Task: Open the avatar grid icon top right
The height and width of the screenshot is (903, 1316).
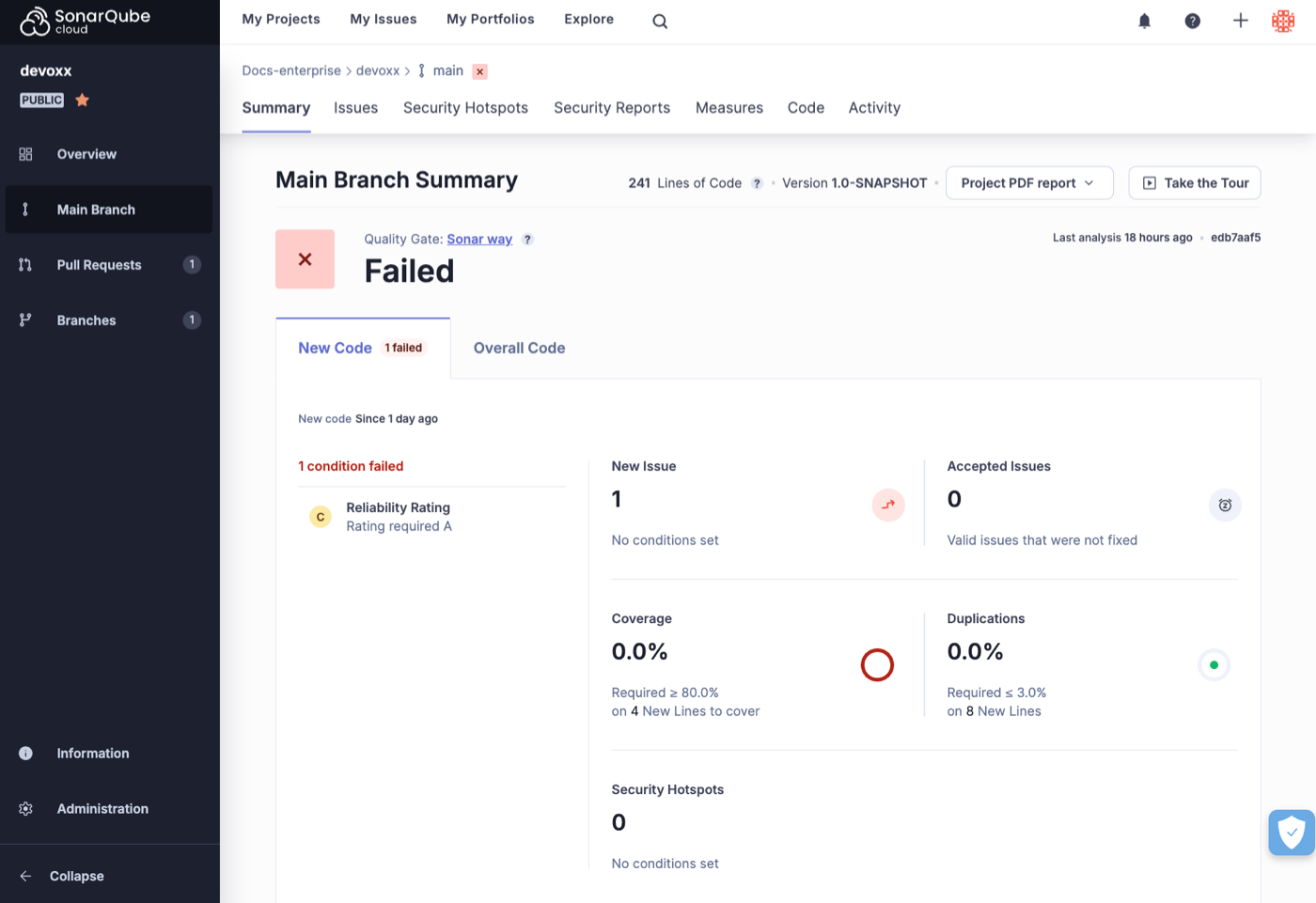Action: [x=1283, y=20]
